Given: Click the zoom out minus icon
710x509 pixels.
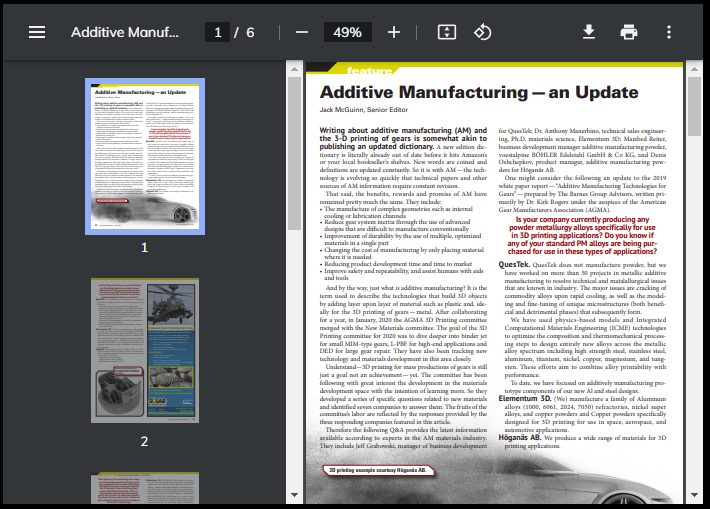Looking at the screenshot, I should coord(302,32).
